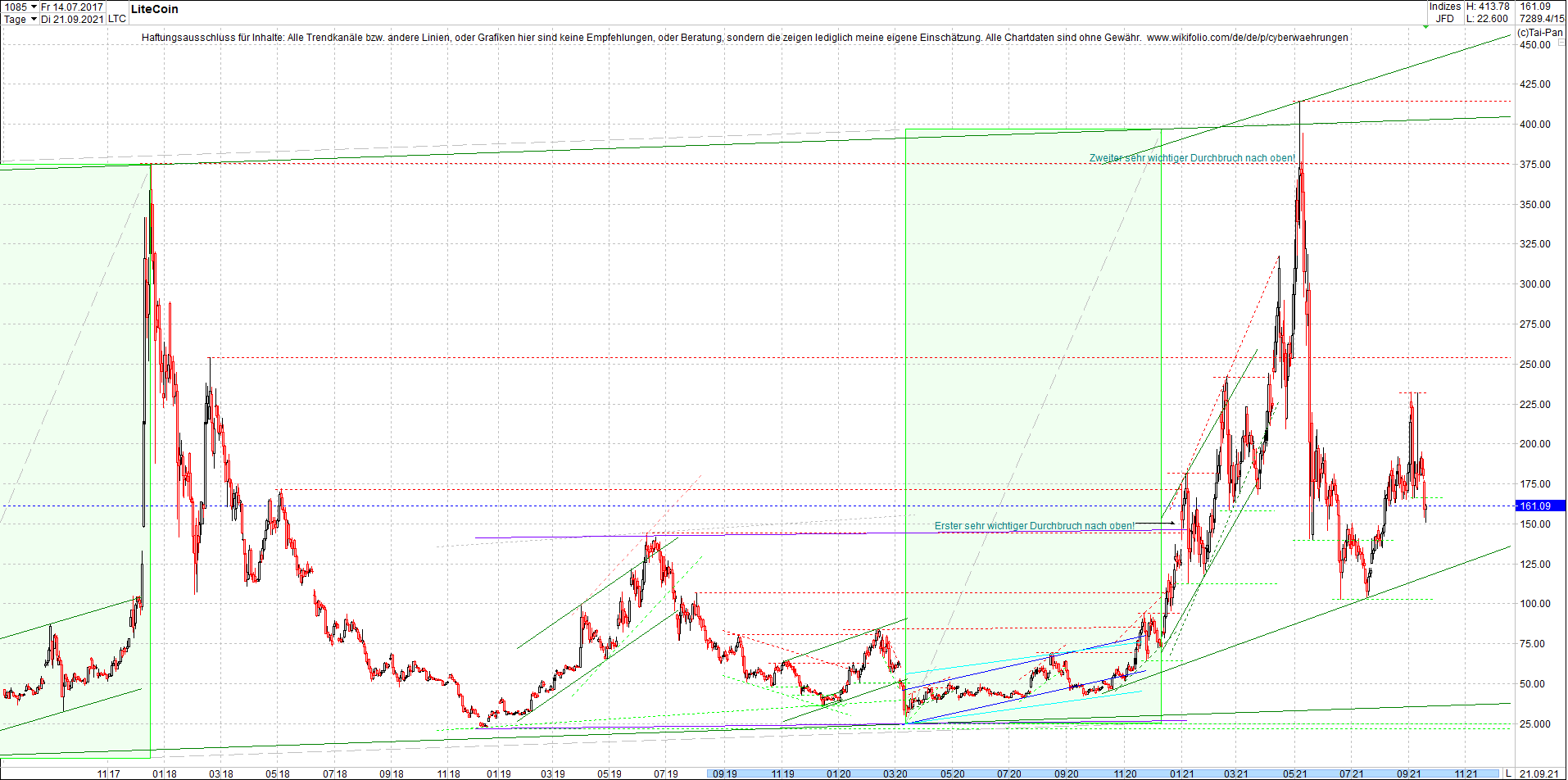Select the "JFD" data source label
Screen dimensions: 1568x780
(x=1447, y=17)
